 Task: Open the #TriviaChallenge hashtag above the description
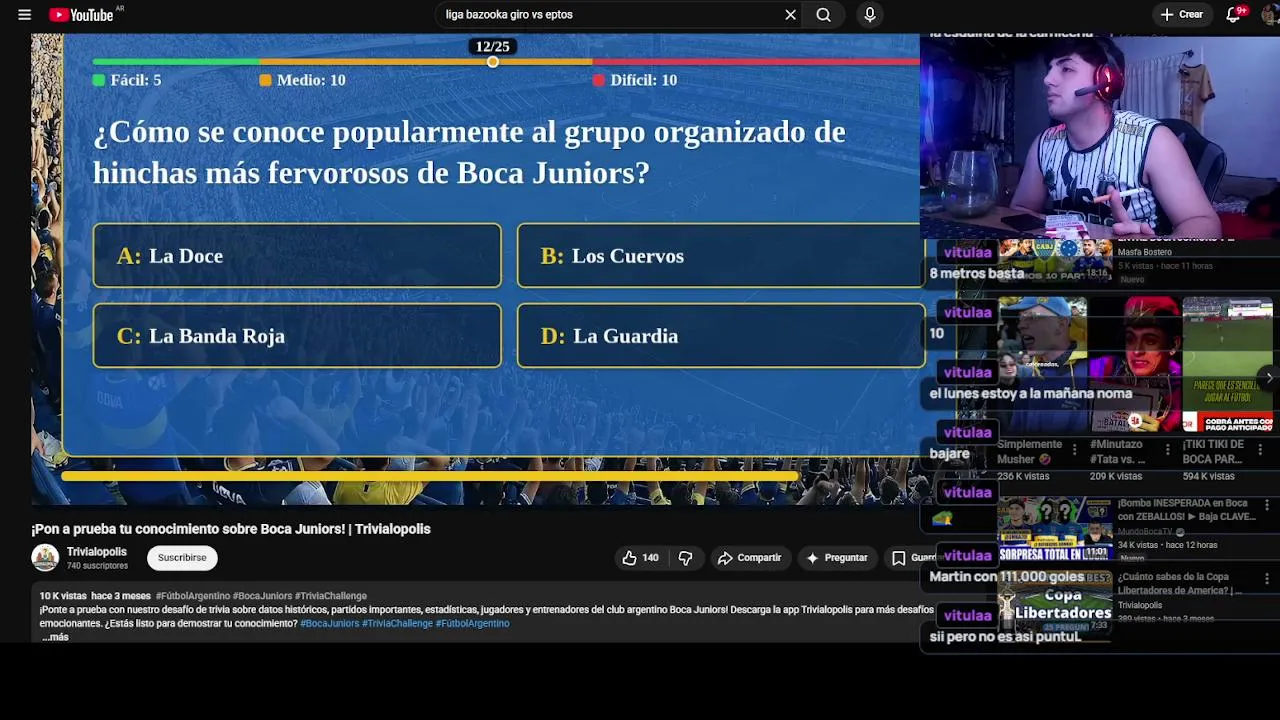(x=330, y=596)
